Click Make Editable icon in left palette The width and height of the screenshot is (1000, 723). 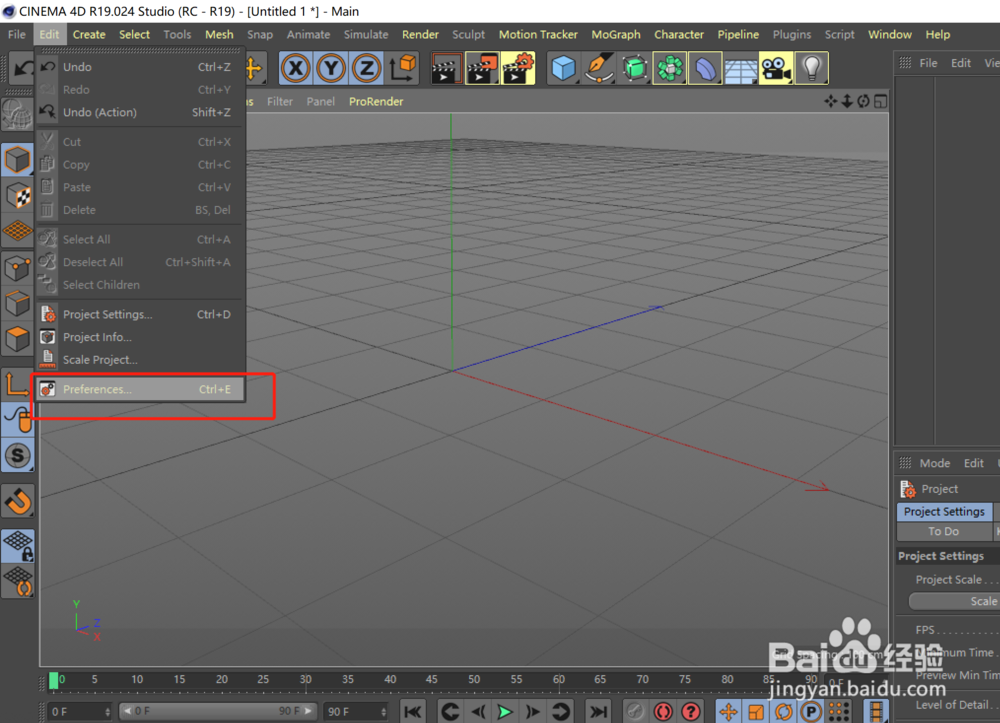[17, 115]
